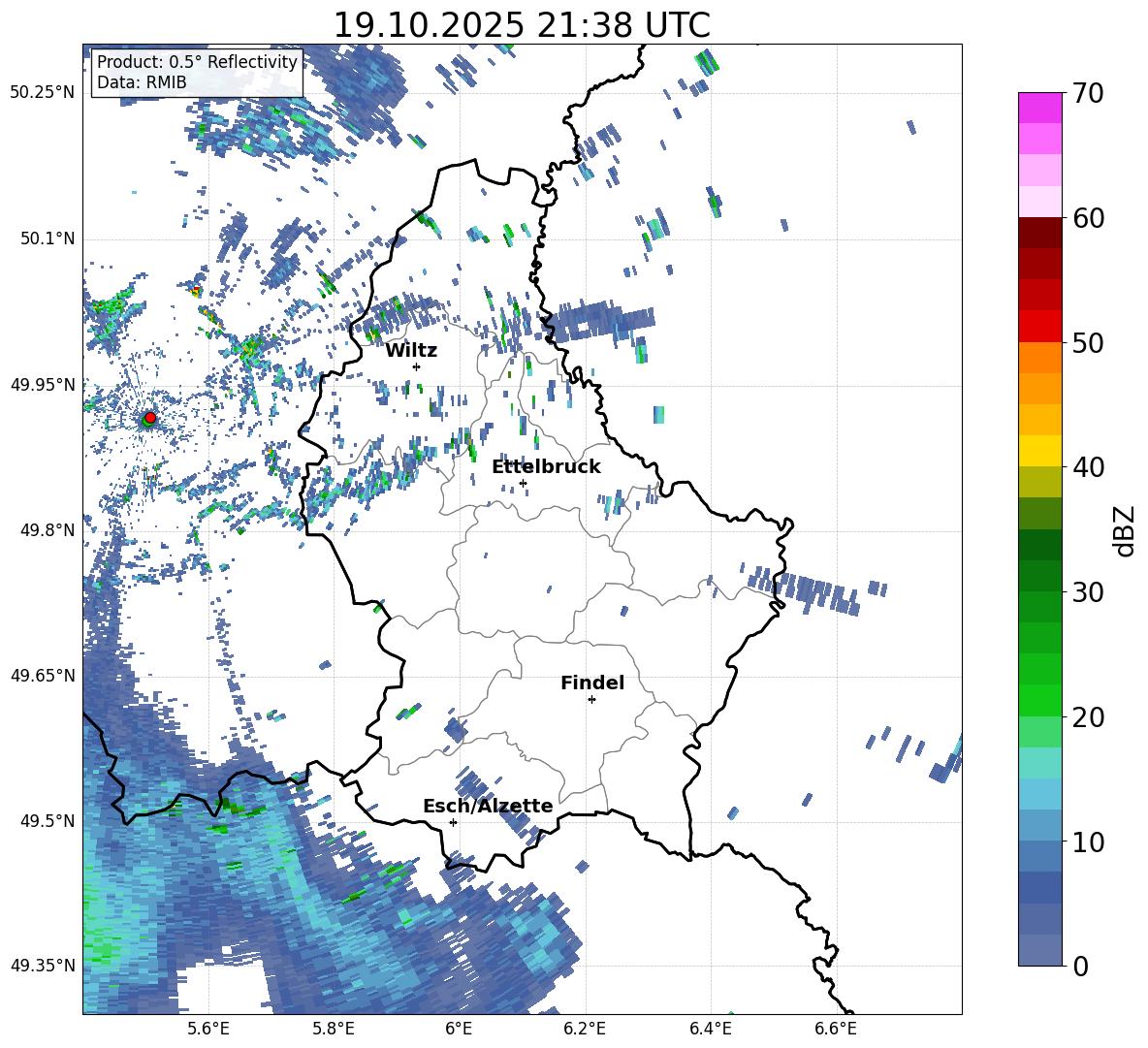Click the 49.5°N latitude label
This screenshot has height=1048, width=1148.
48,821
